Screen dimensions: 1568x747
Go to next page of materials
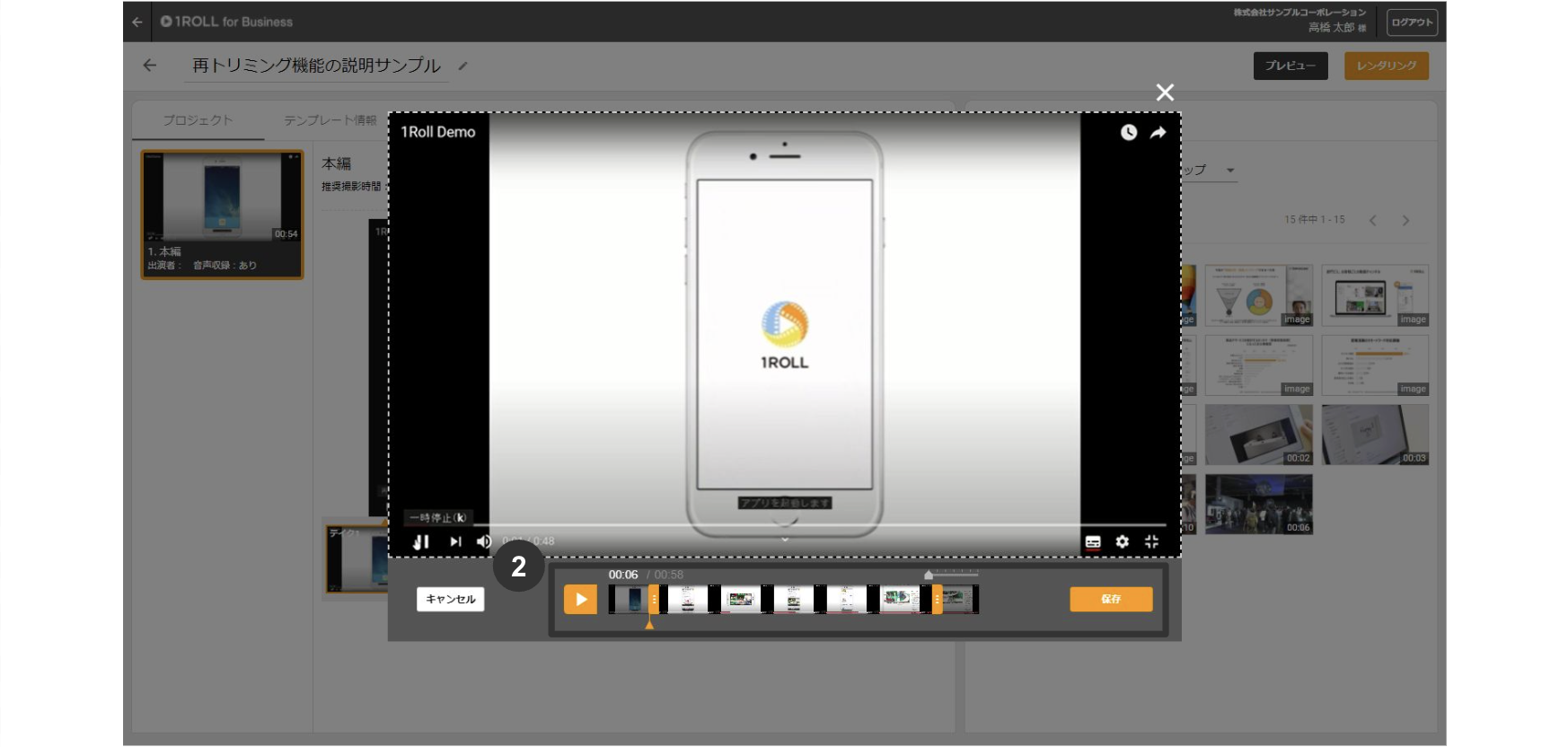[1405, 221]
